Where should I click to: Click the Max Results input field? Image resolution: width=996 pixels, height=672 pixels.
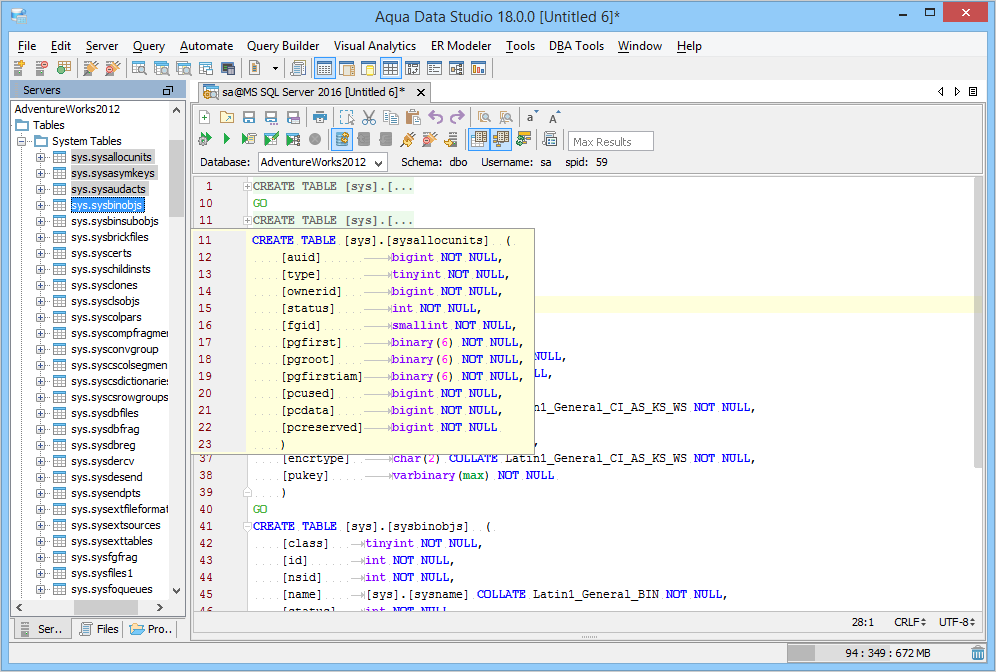click(610, 141)
